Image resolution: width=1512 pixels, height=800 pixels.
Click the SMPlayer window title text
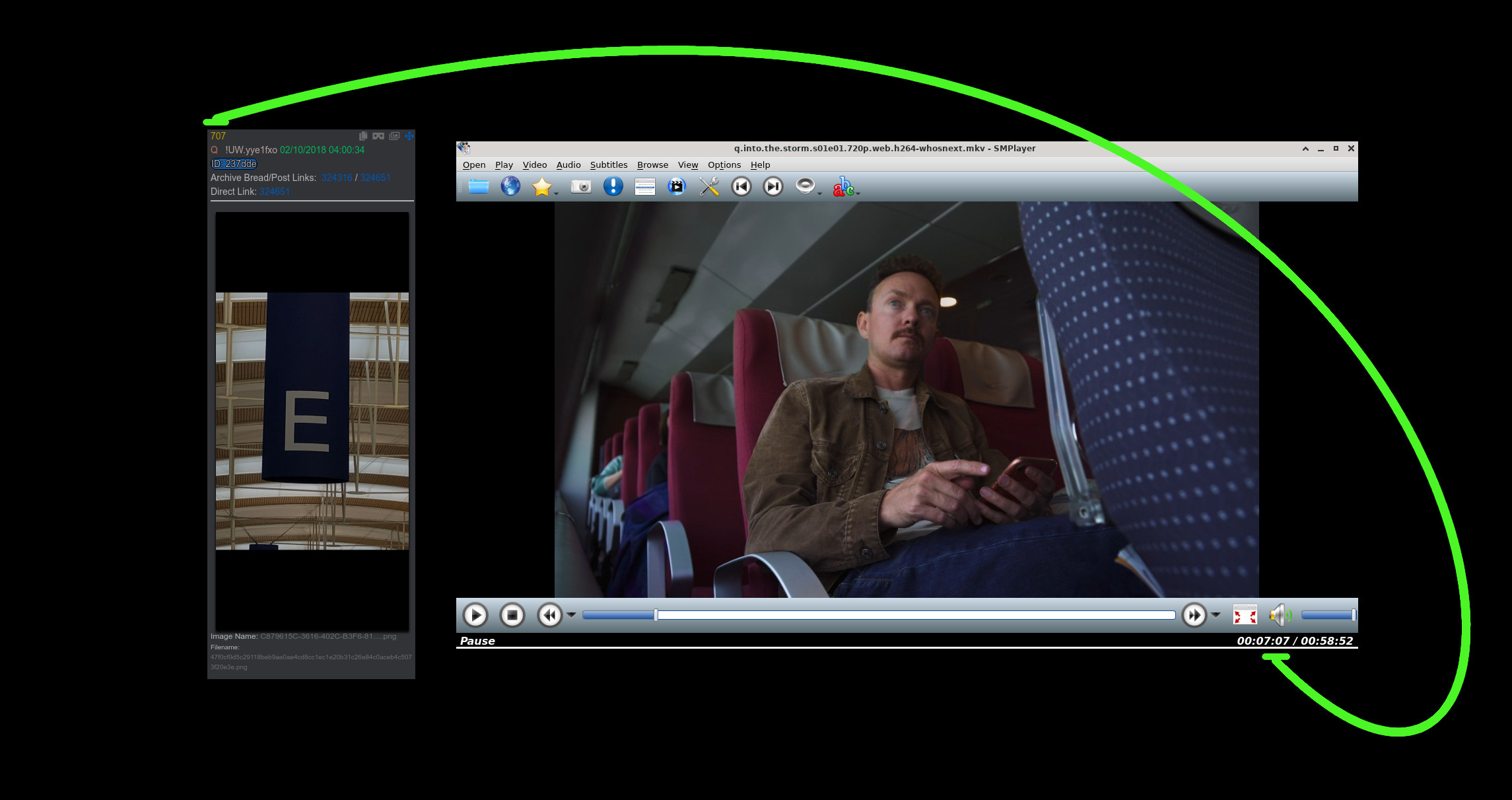pyautogui.click(x=885, y=148)
